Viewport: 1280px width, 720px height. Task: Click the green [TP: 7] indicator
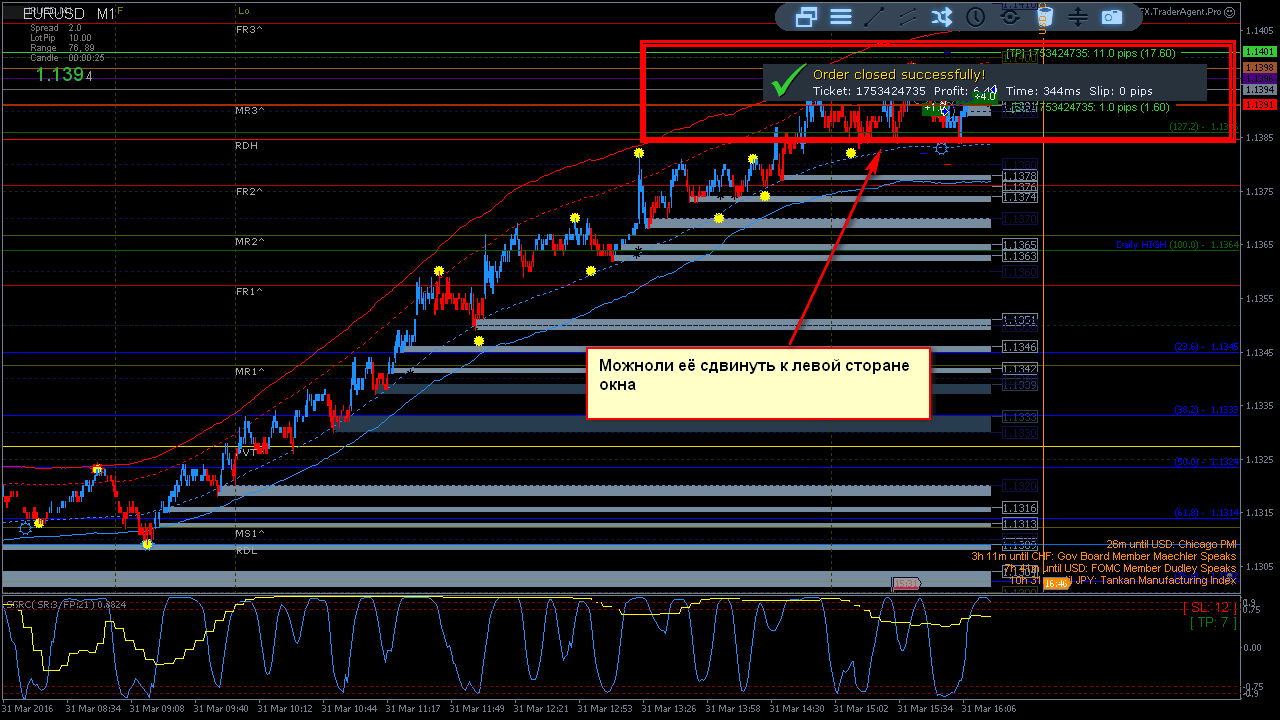tap(1213, 623)
